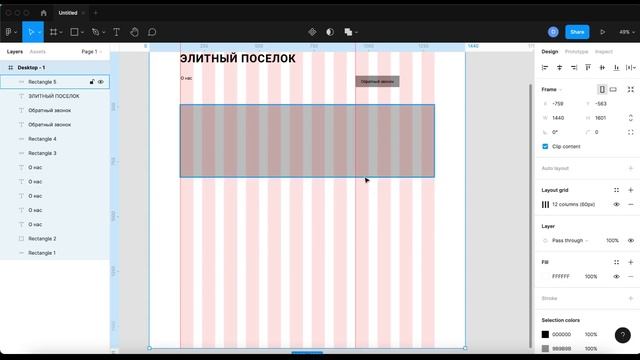Click the Create component icon
640x360 pixels.
(x=312, y=32)
